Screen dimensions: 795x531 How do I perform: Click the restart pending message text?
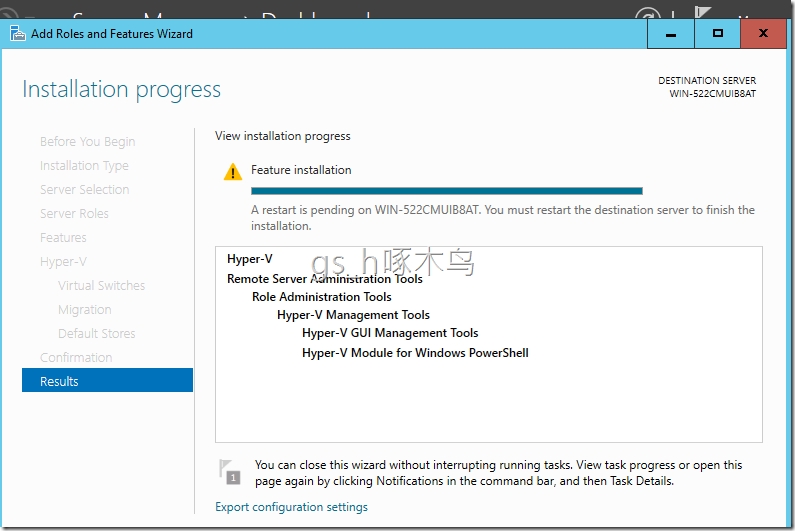pyautogui.click(x=503, y=218)
